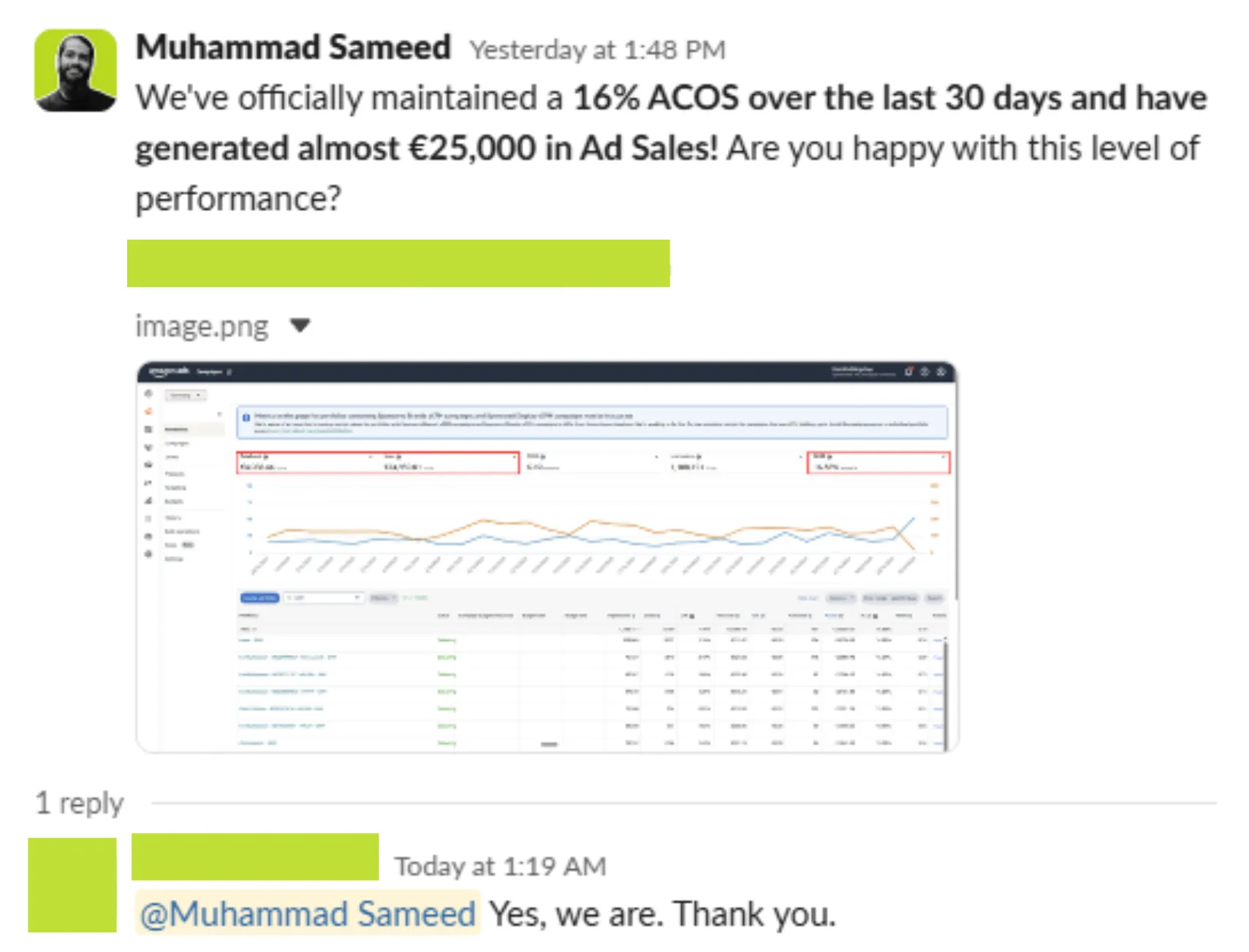Open the Summary dropdown above the sidebar menu

[x=185, y=395]
